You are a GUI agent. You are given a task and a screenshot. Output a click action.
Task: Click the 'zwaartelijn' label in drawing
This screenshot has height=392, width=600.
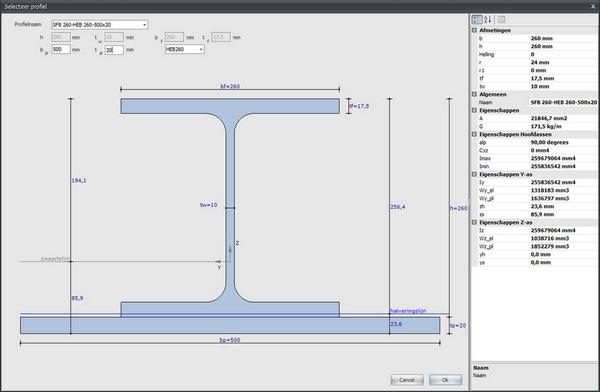pos(55,259)
